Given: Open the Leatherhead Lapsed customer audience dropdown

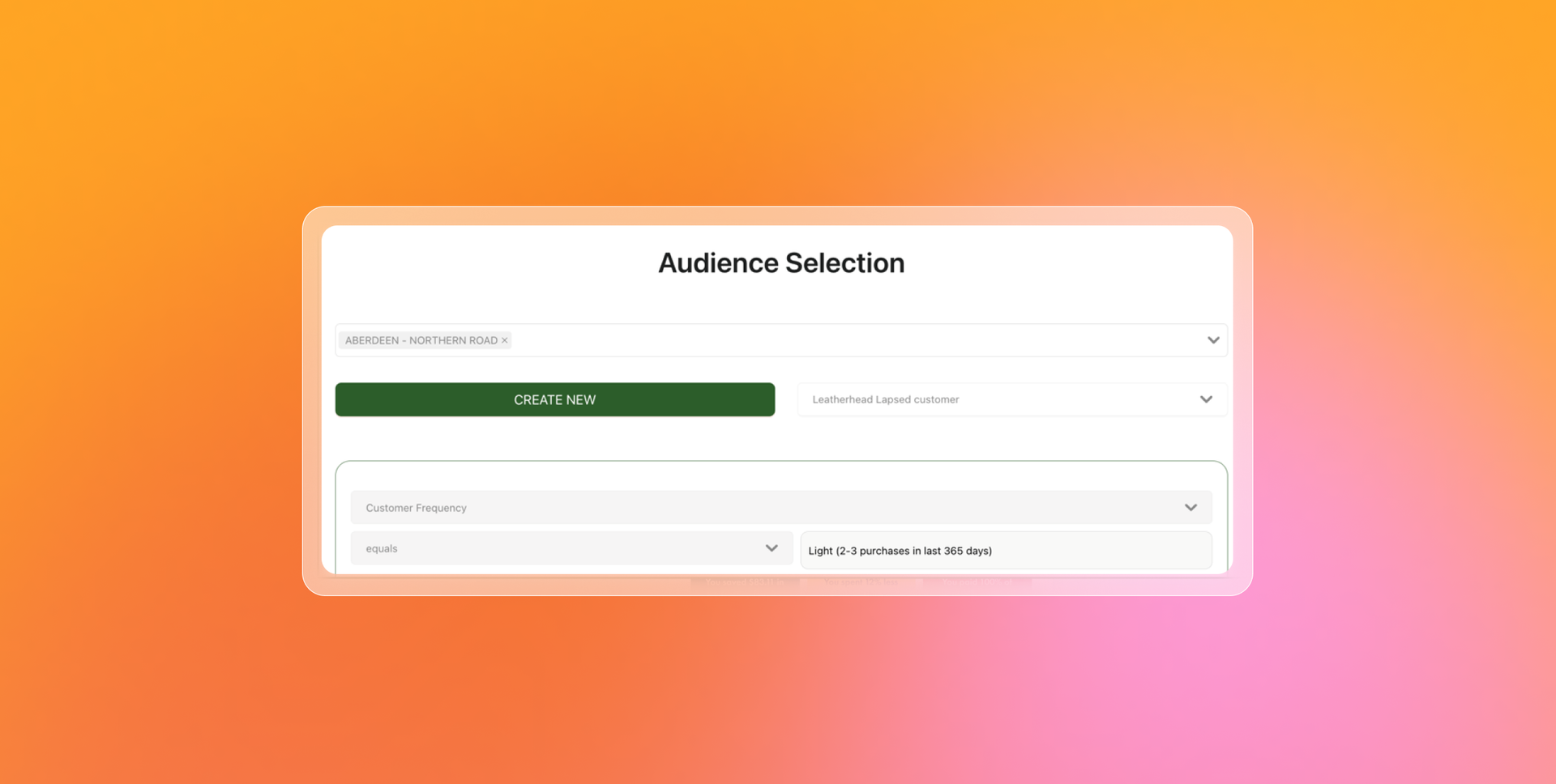Looking at the screenshot, I should [1012, 398].
